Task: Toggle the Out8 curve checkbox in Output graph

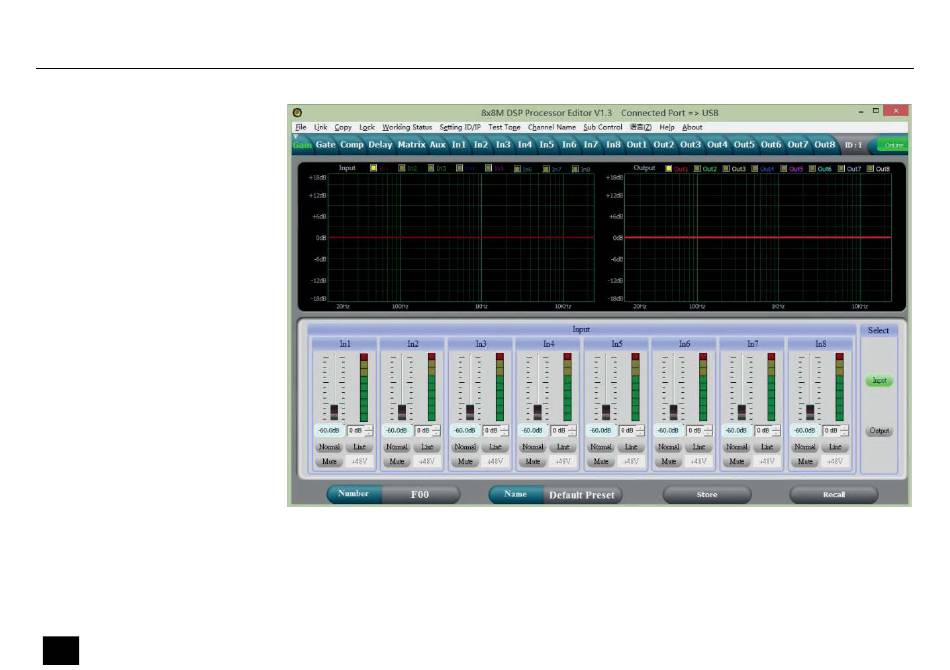Action: tap(870, 168)
